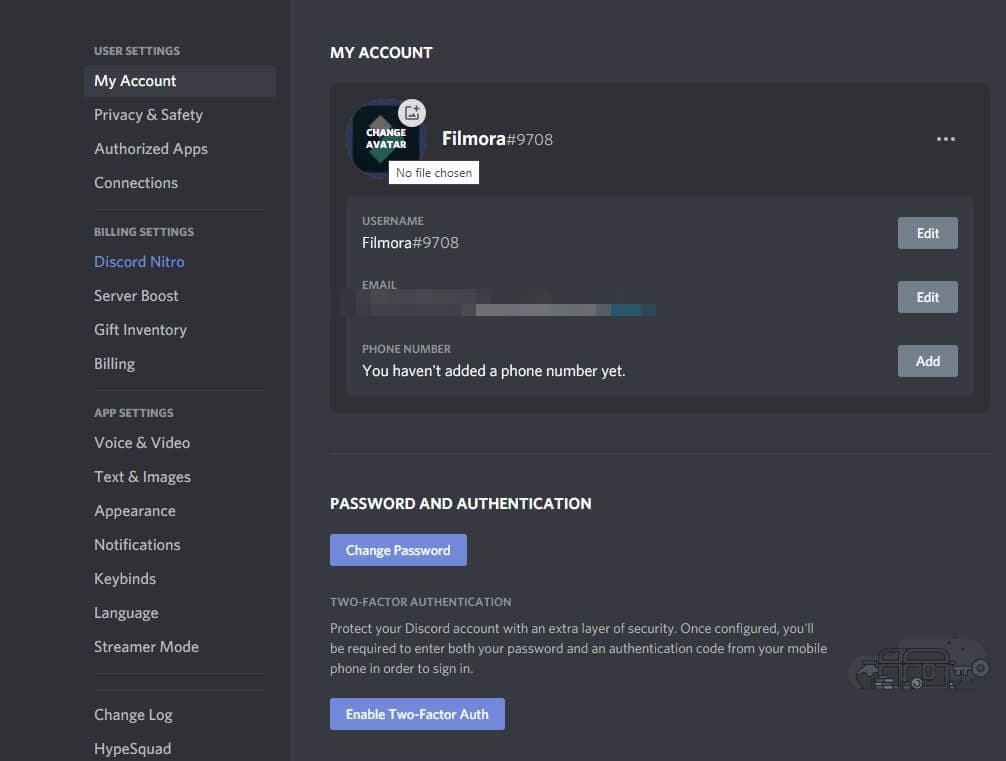Click Enable Two-Factor Auth button

pos(417,714)
